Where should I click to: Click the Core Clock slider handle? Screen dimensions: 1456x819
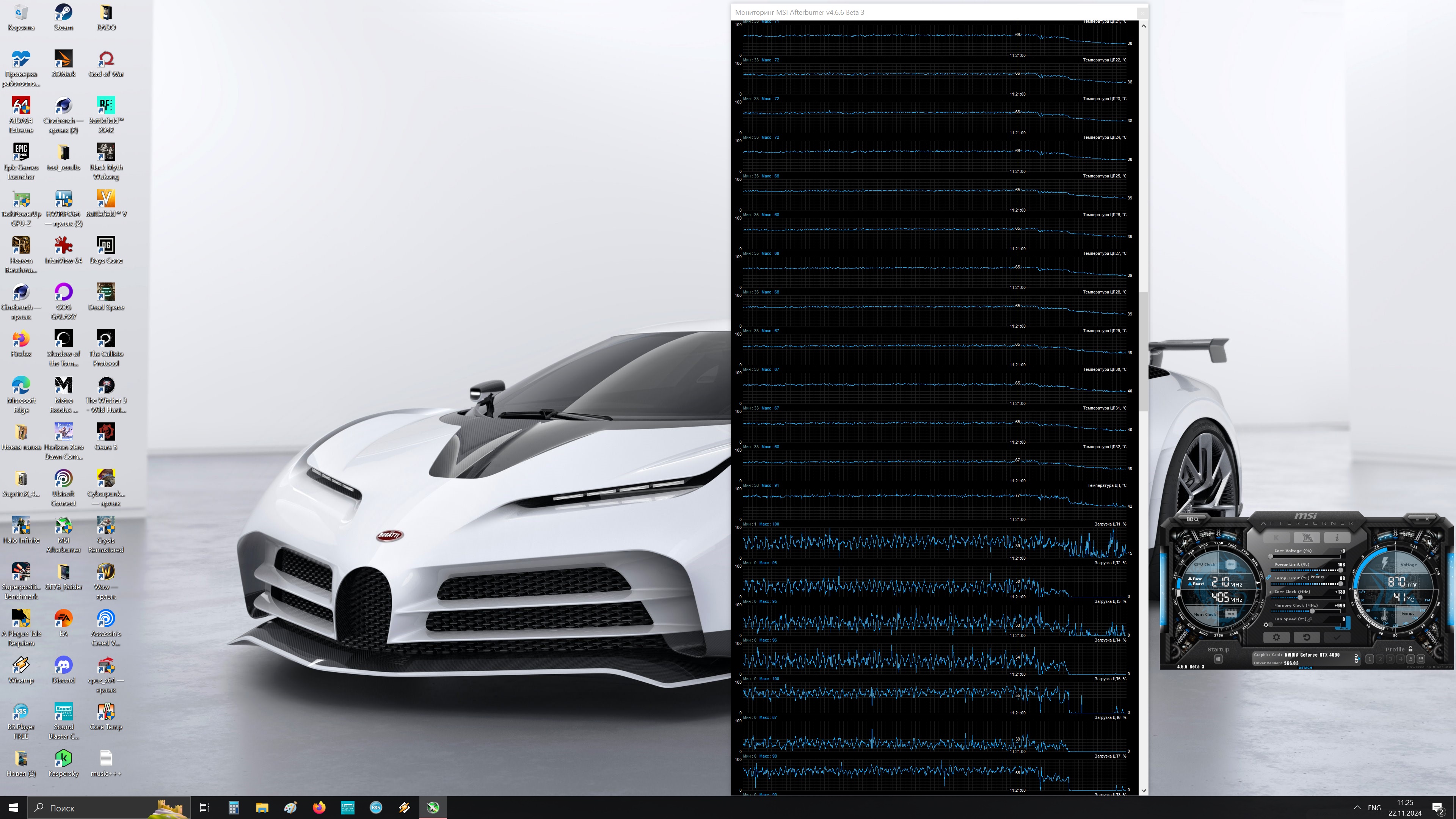[x=1300, y=598]
